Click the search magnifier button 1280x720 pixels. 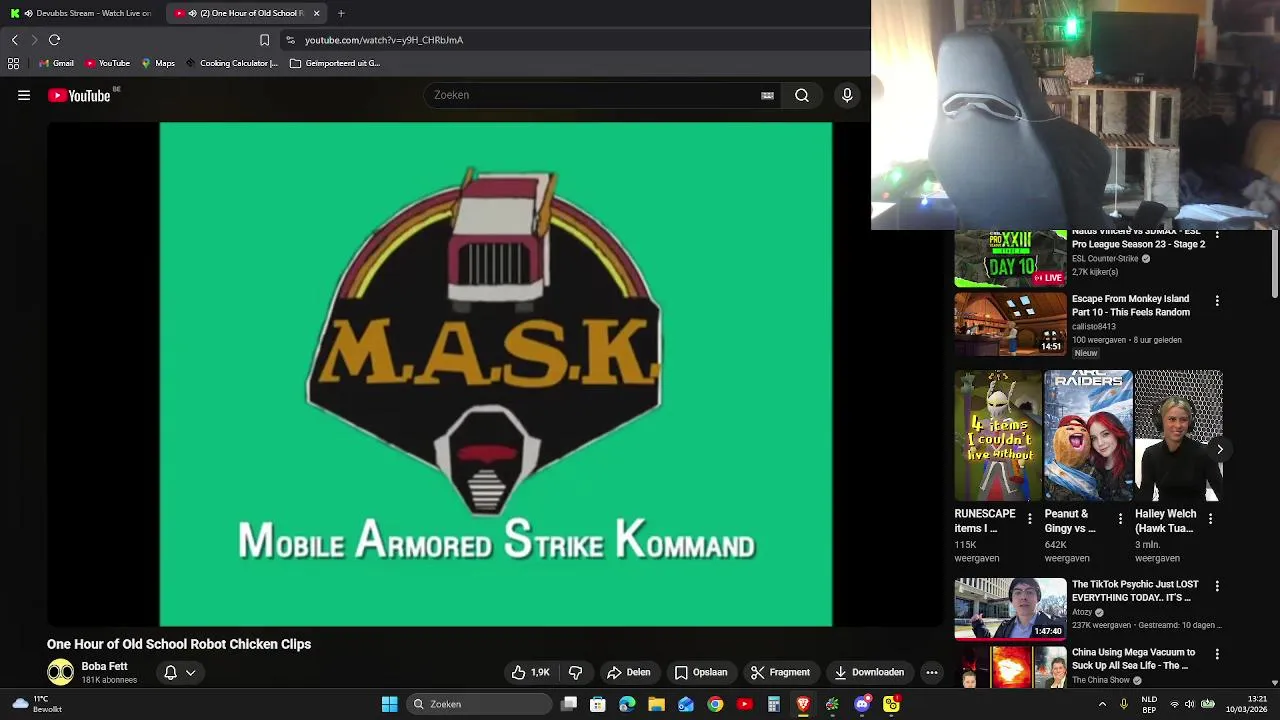802,95
